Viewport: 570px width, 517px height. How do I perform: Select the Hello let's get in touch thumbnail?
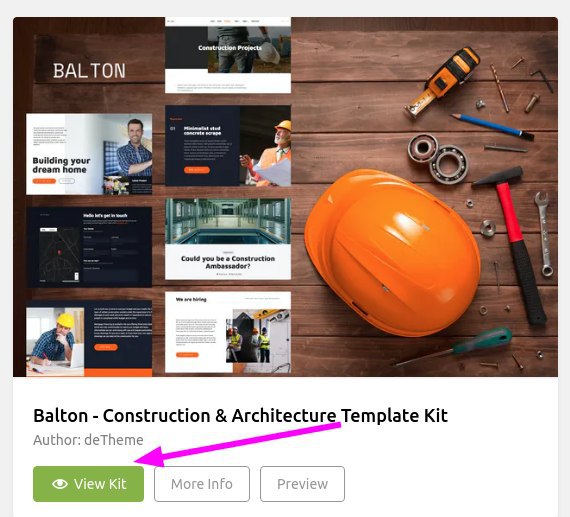(89, 247)
